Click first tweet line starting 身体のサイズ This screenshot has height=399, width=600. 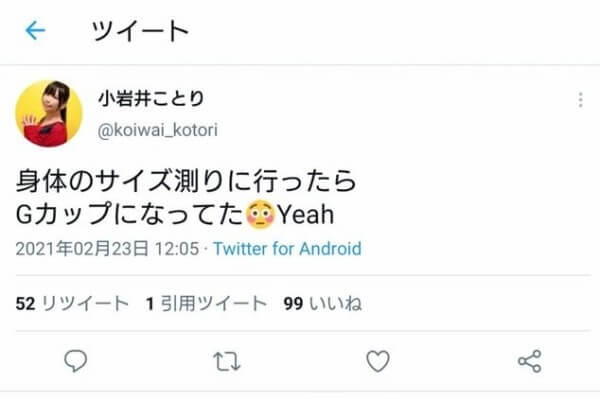click(186, 181)
